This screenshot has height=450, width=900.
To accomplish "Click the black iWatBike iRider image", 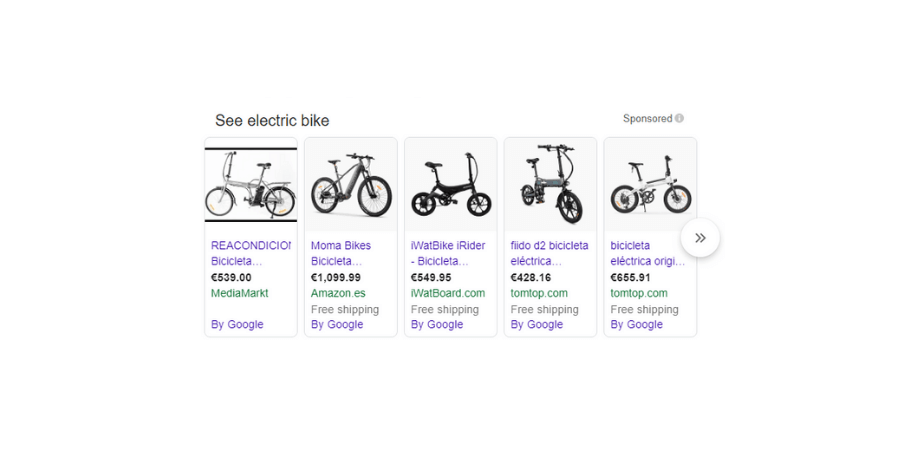I will tap(451, 184).
